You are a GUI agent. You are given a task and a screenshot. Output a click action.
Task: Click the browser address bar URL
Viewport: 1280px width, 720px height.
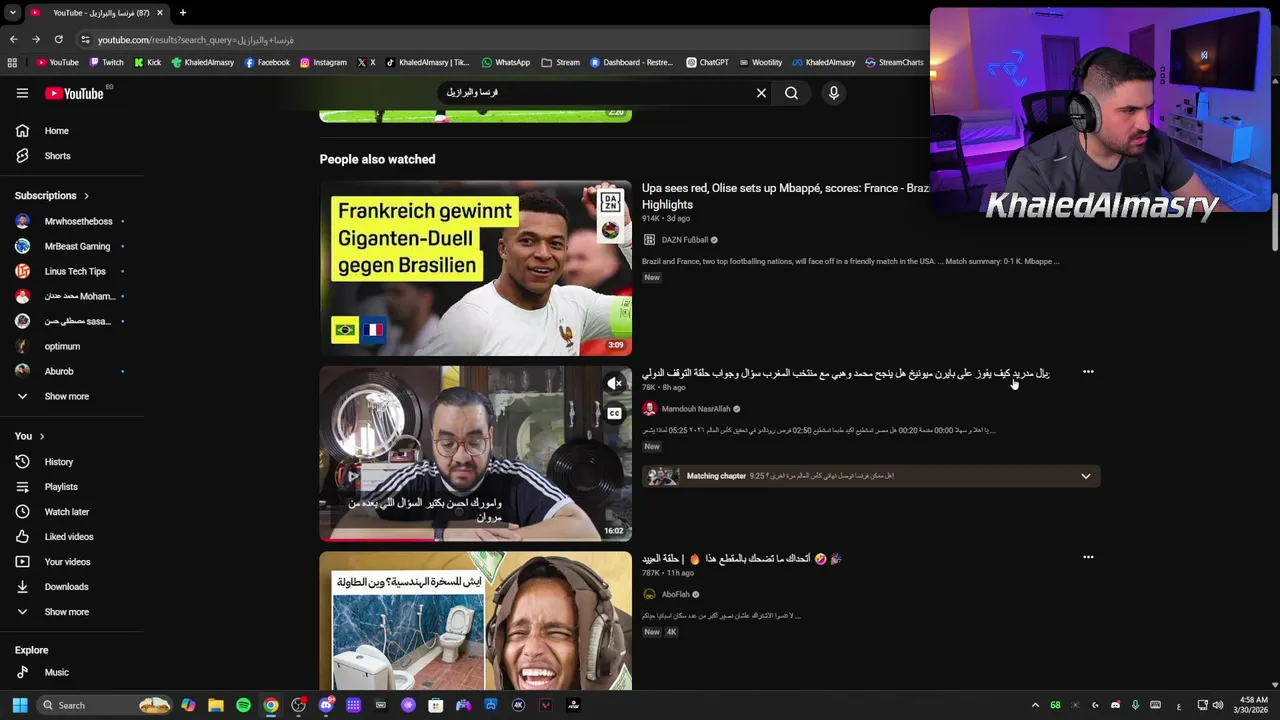tap(196, 40)
